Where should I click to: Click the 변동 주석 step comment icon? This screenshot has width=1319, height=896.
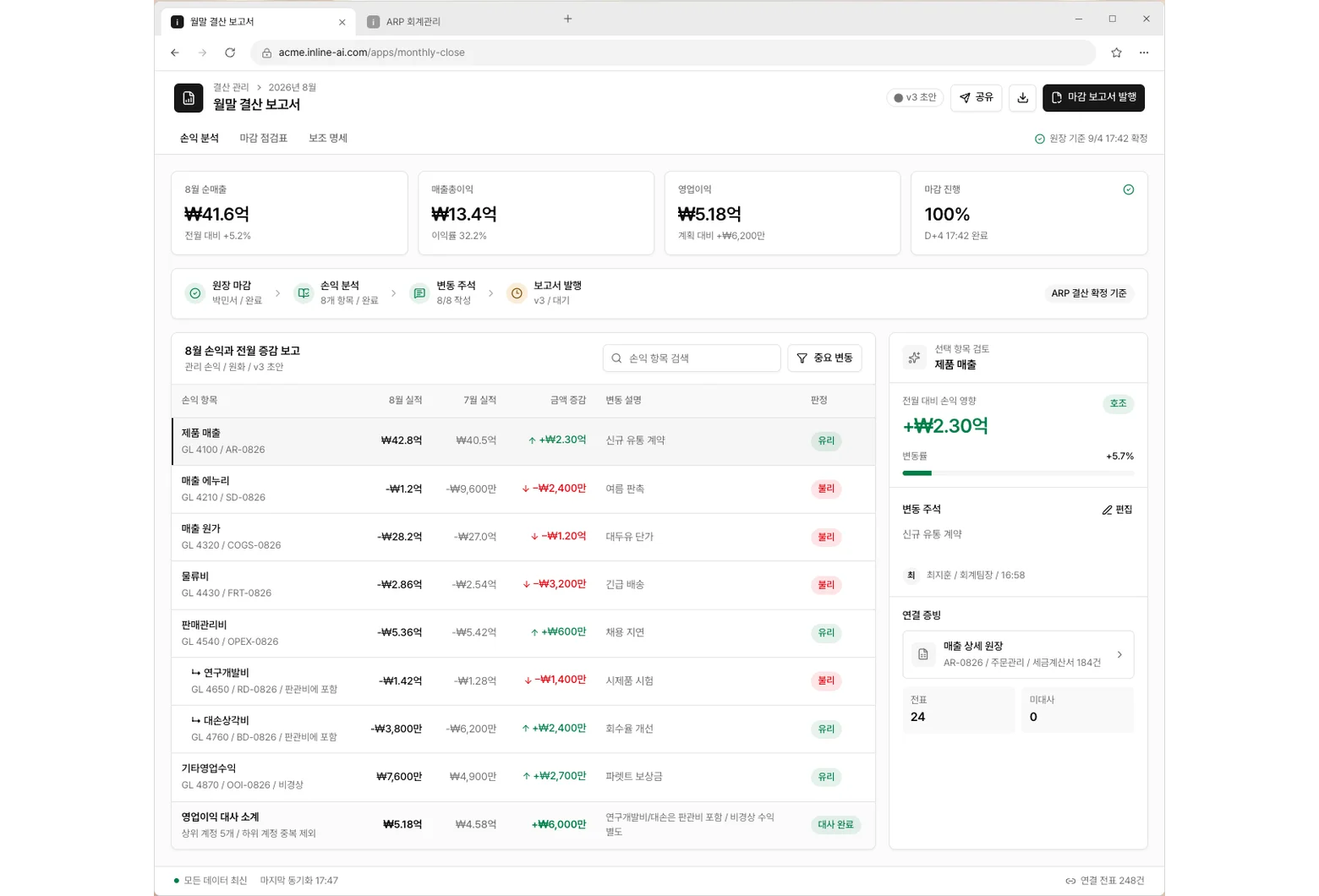[x=419, y=293]
